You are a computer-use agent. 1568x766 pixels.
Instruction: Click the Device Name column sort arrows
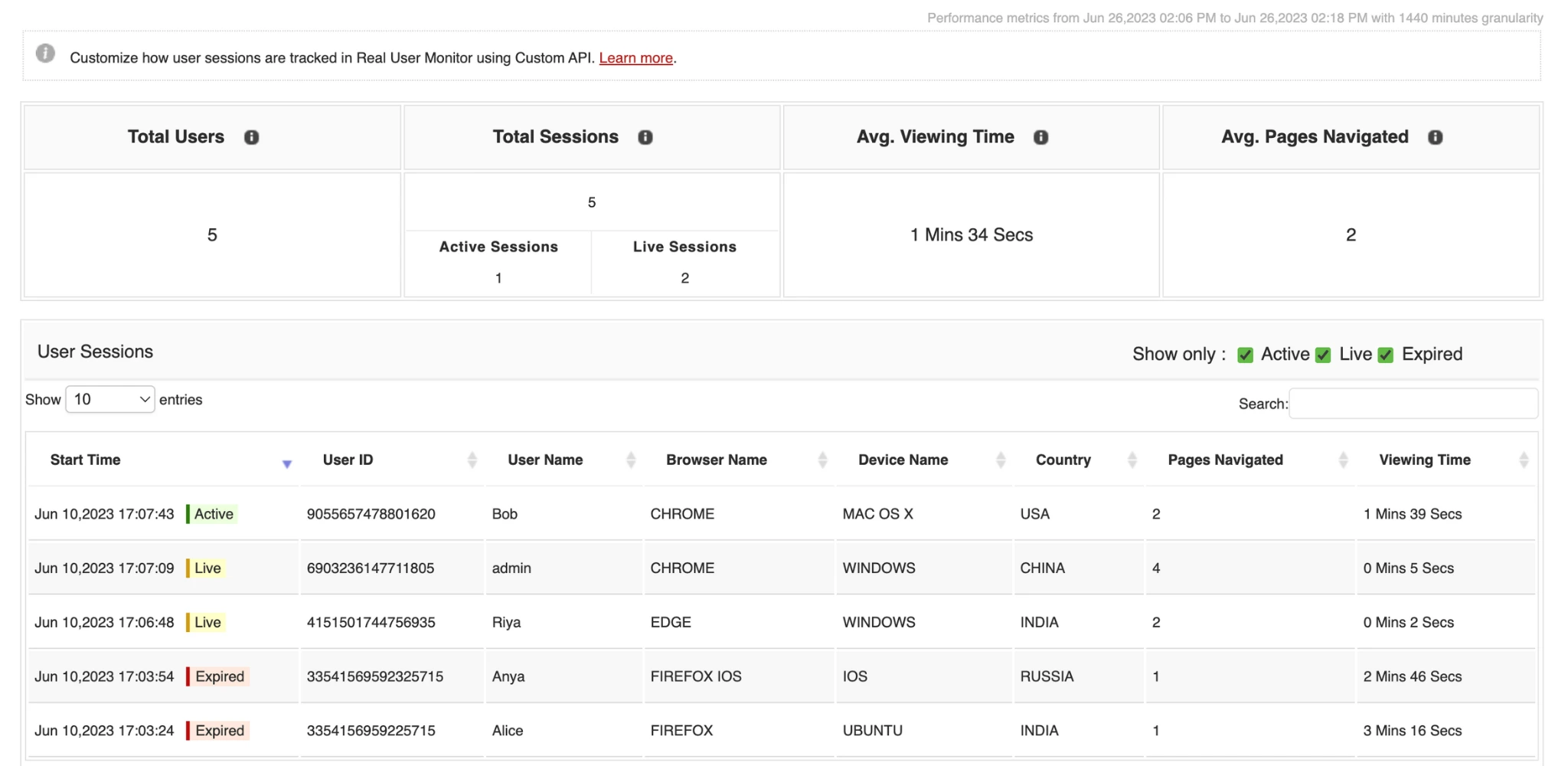coord(1001,460)
